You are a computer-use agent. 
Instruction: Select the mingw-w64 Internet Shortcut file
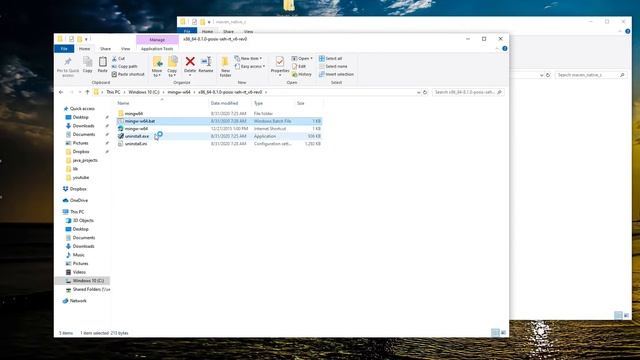coord(219,129)
